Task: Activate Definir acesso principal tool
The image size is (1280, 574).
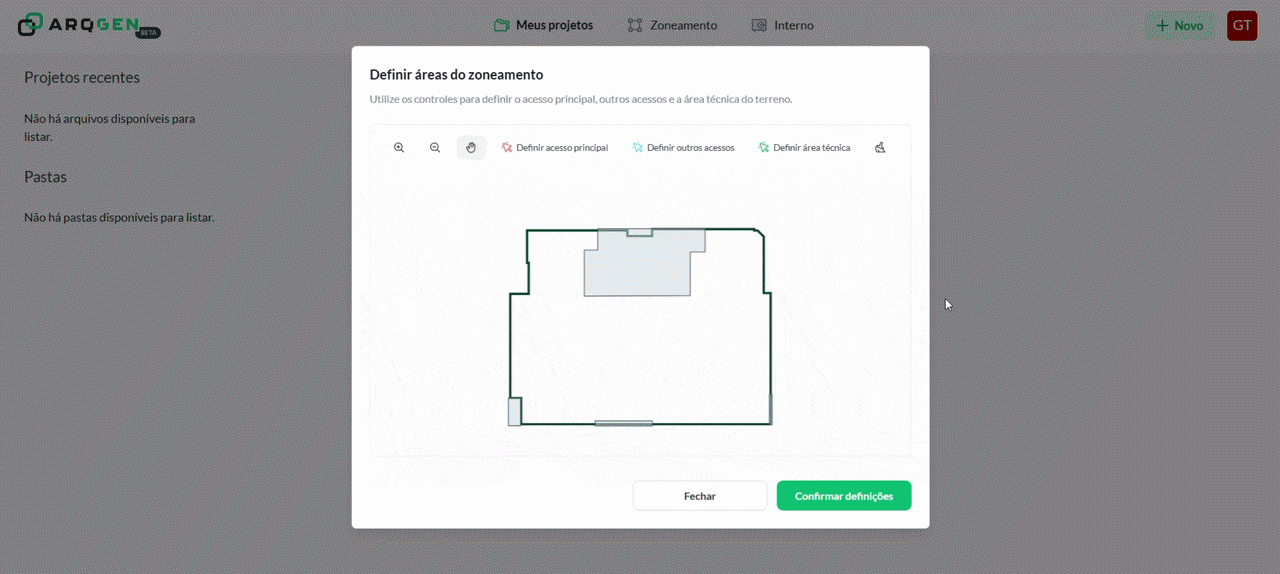Action: tap(555, 148)
